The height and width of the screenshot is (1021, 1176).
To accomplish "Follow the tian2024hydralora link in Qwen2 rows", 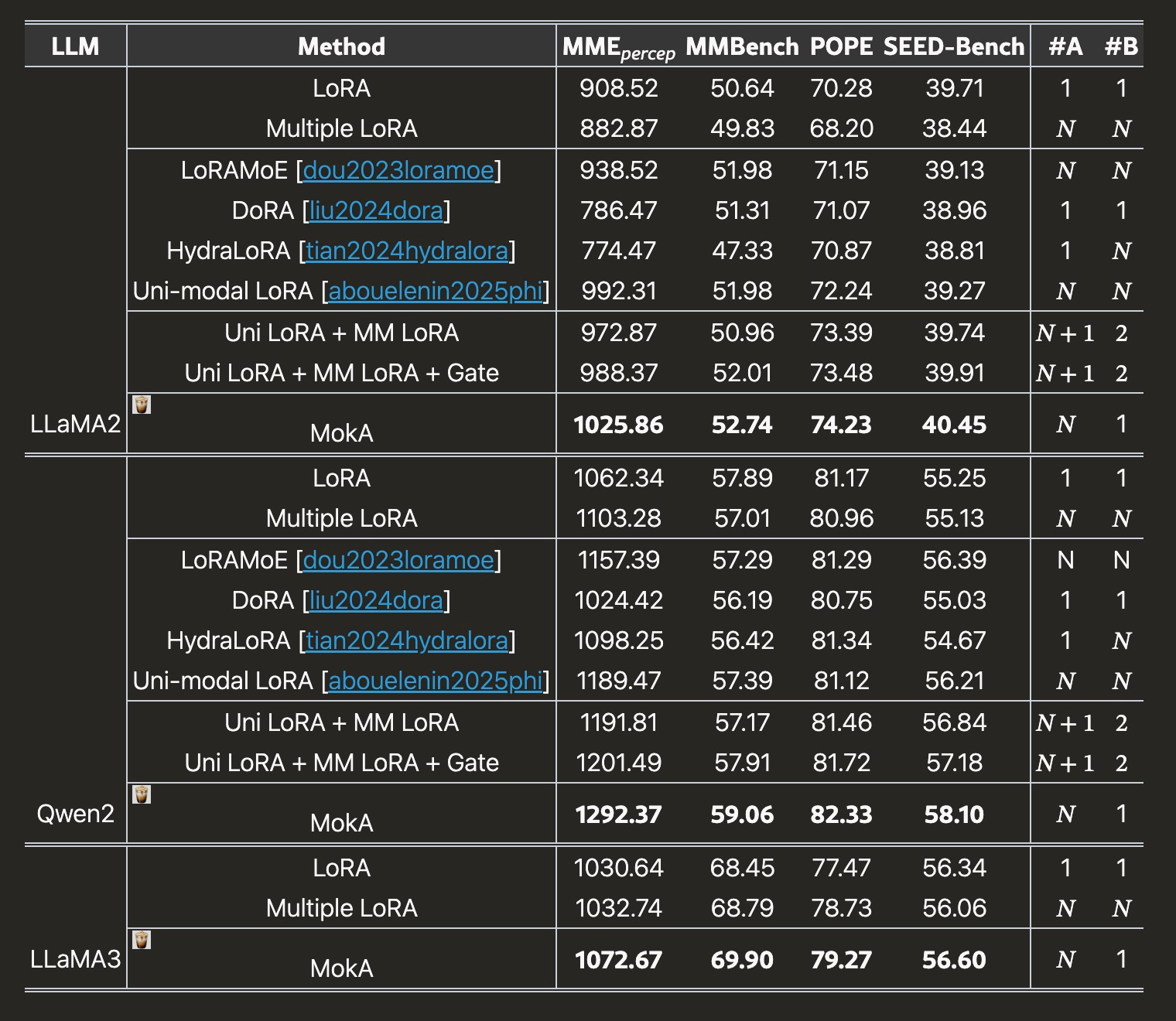I will (x=408, y=640).
